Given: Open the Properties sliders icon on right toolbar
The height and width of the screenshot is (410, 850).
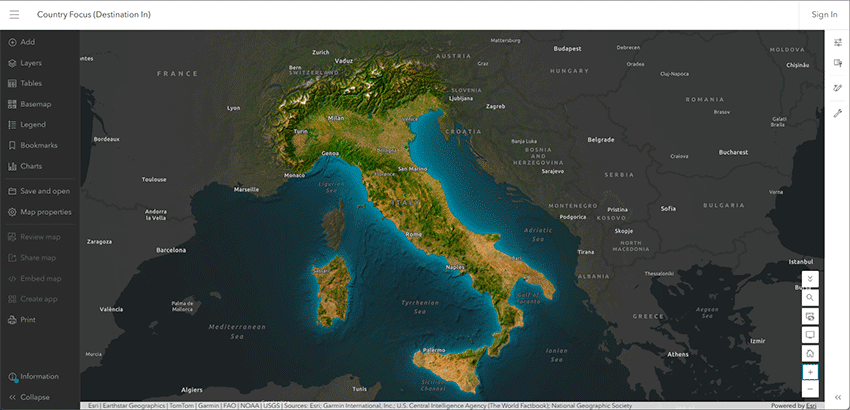Looking at the screenshot, I should click(x=838, y=43).
